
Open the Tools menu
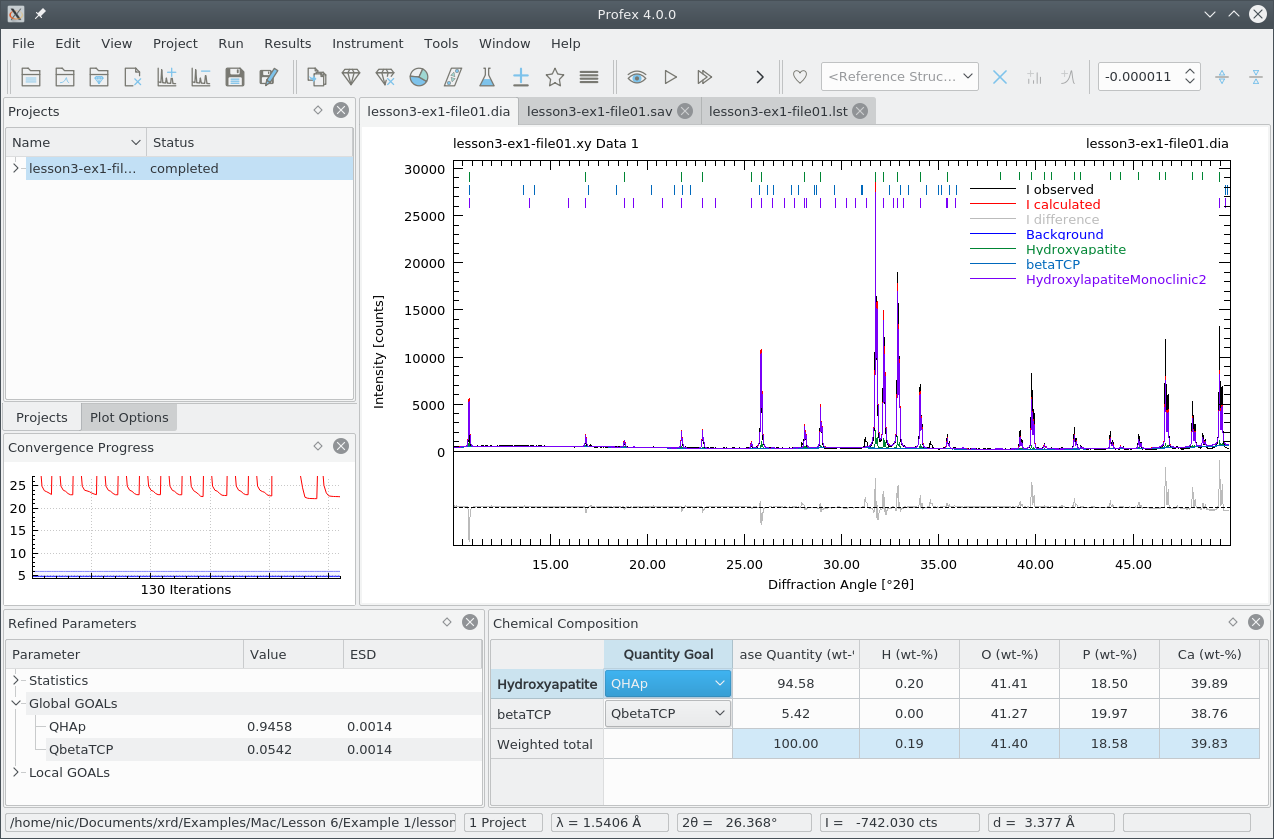[x=441, y=43]
